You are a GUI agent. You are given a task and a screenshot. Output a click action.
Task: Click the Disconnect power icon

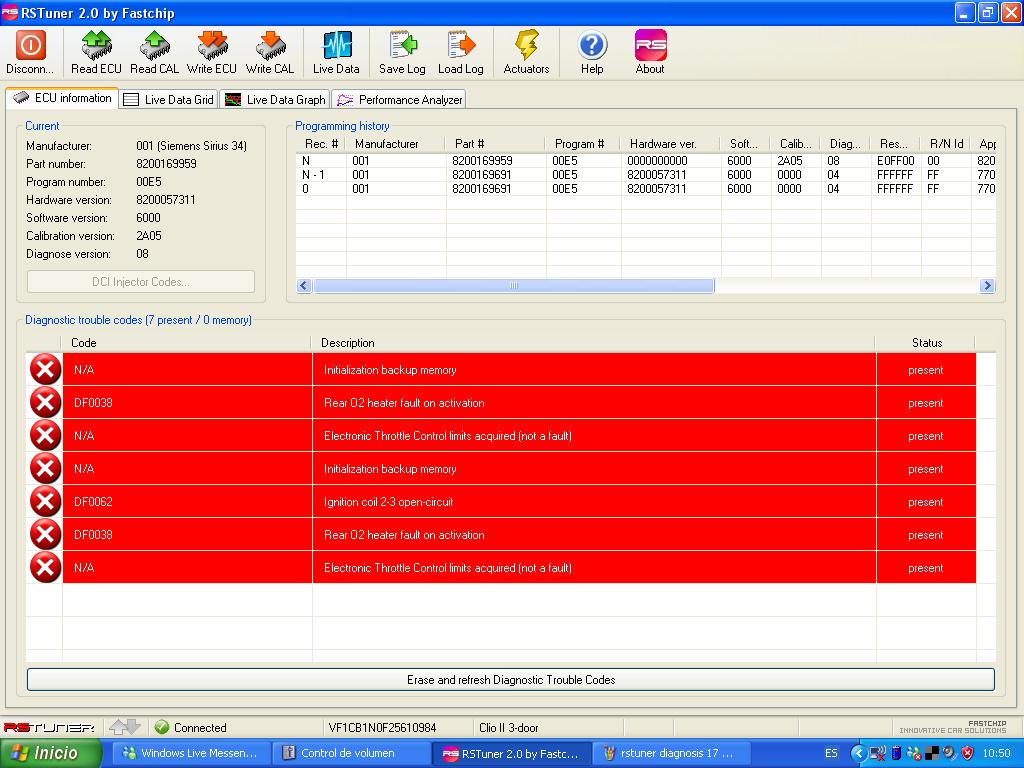[30, 46]
